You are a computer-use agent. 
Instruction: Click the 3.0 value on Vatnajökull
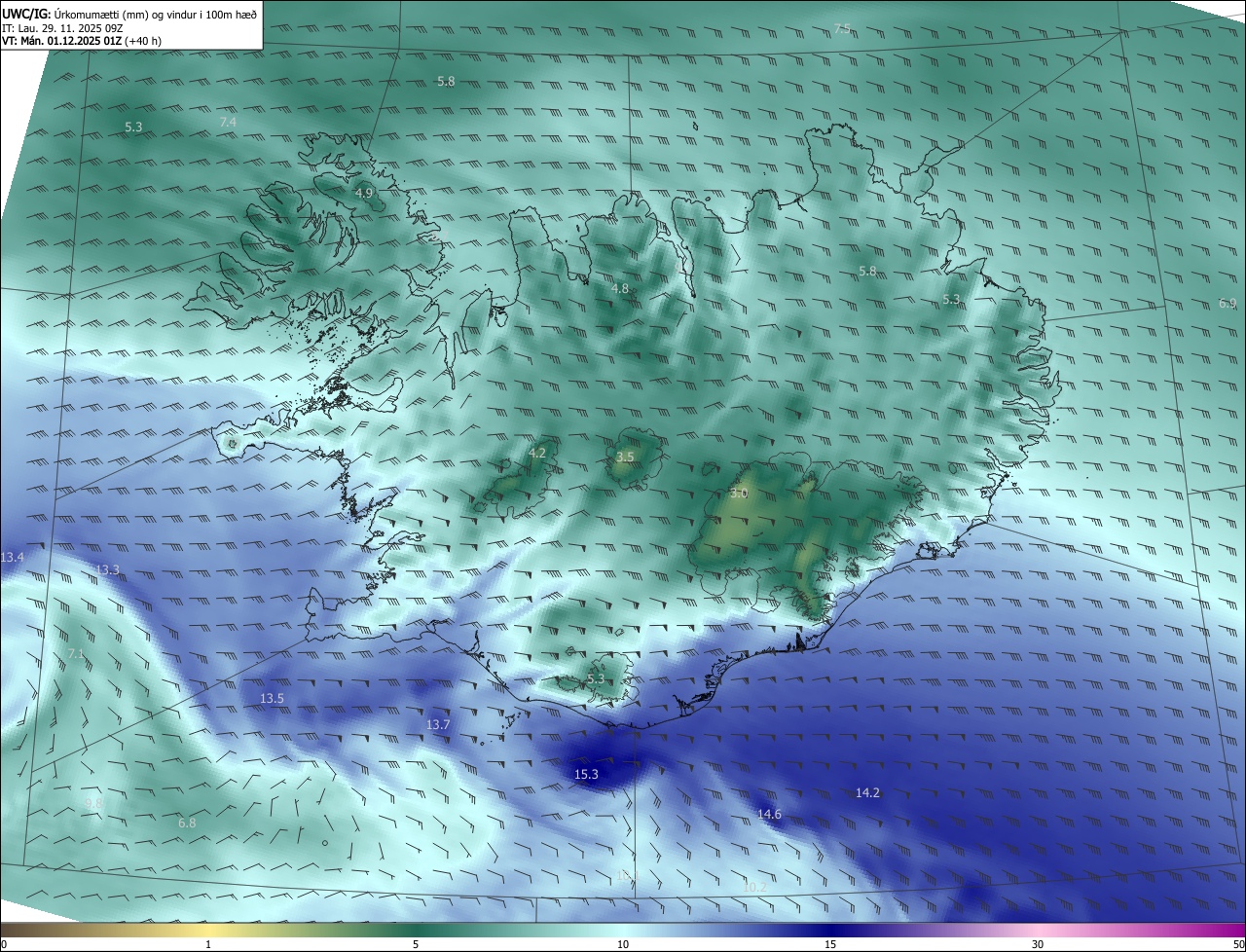pos(739,494)
